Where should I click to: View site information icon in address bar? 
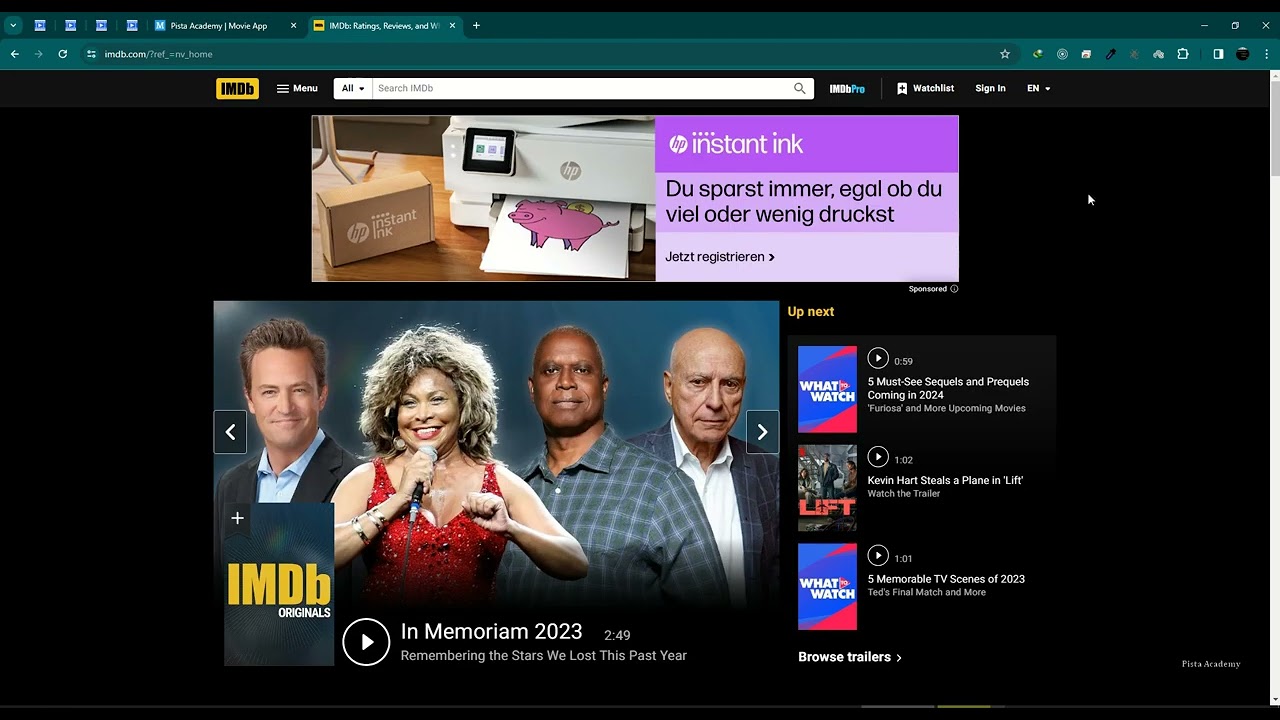coord(91,54)
